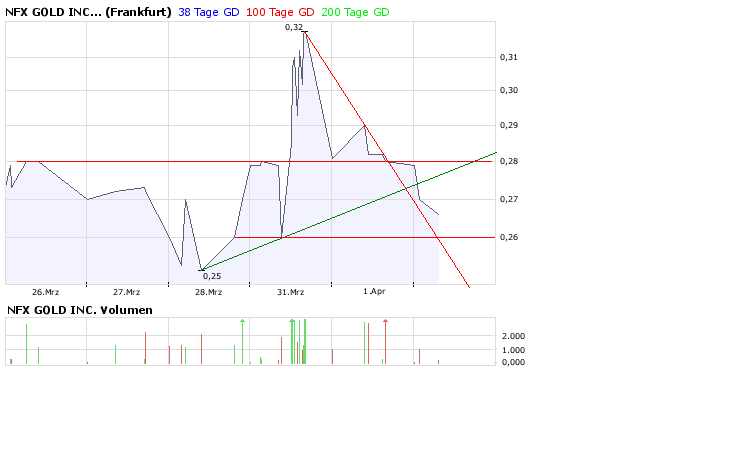Image resolution: width=738 pixels, height=475 pixels.
Task: Click the 0,000 volume axis value
Action: (x=513, y=362)
